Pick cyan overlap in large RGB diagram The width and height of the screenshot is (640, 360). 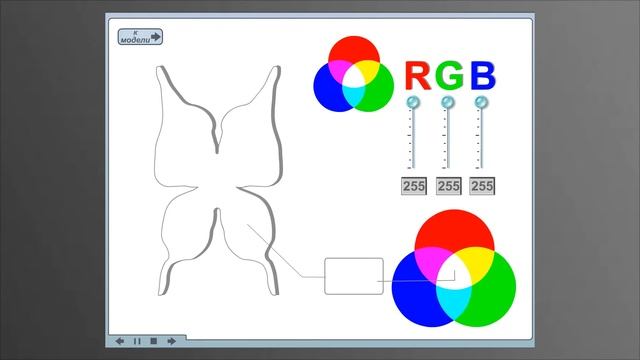coord(453,303)
